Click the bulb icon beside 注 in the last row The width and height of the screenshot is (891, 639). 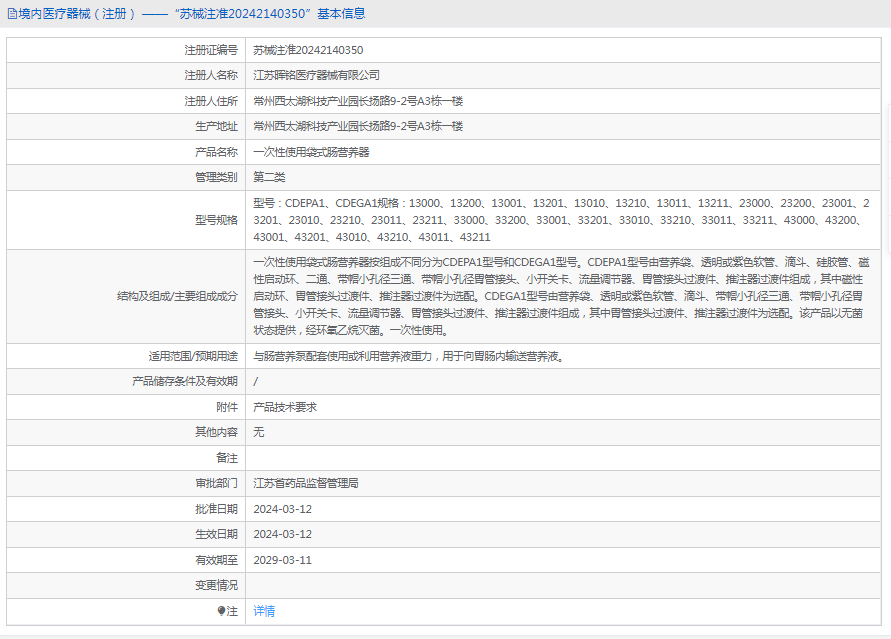coord(222,611)
